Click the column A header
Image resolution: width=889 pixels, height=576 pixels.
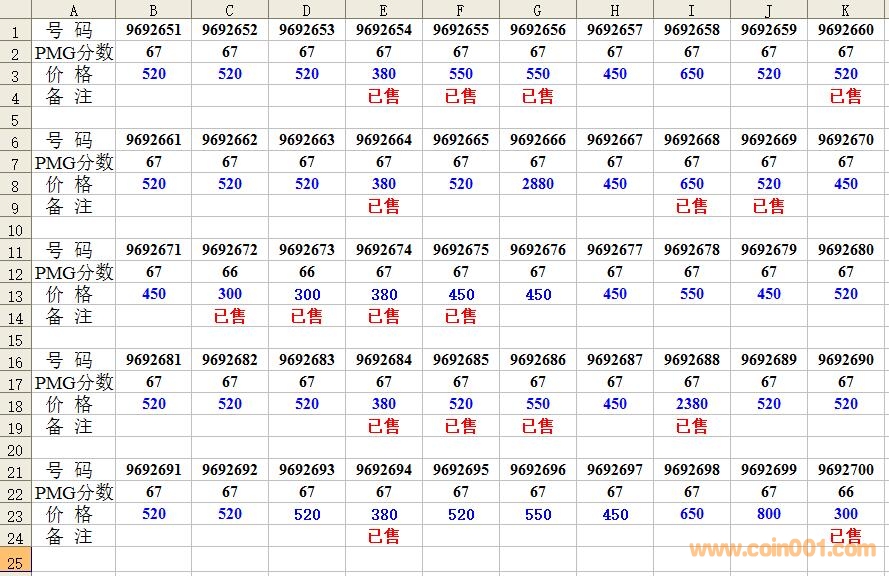(x=73, y=10)
